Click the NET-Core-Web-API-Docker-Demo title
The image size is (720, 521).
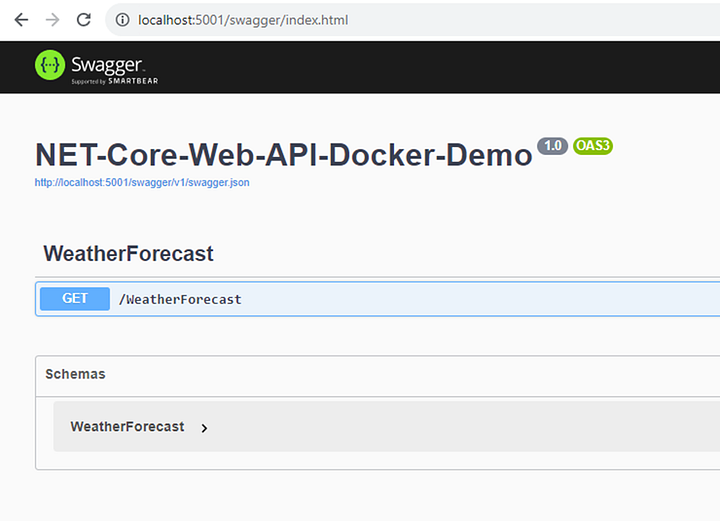point(283,155)
